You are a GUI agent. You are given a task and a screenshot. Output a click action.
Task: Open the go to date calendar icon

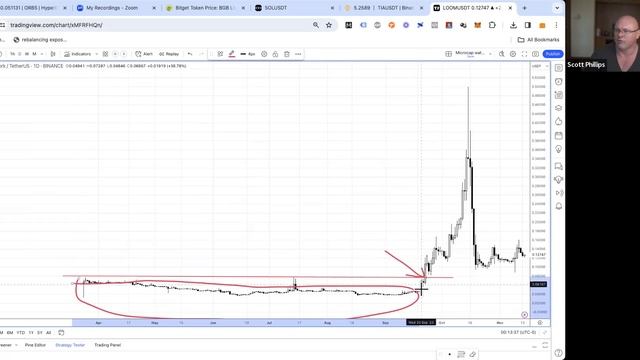tap(61, 333)
